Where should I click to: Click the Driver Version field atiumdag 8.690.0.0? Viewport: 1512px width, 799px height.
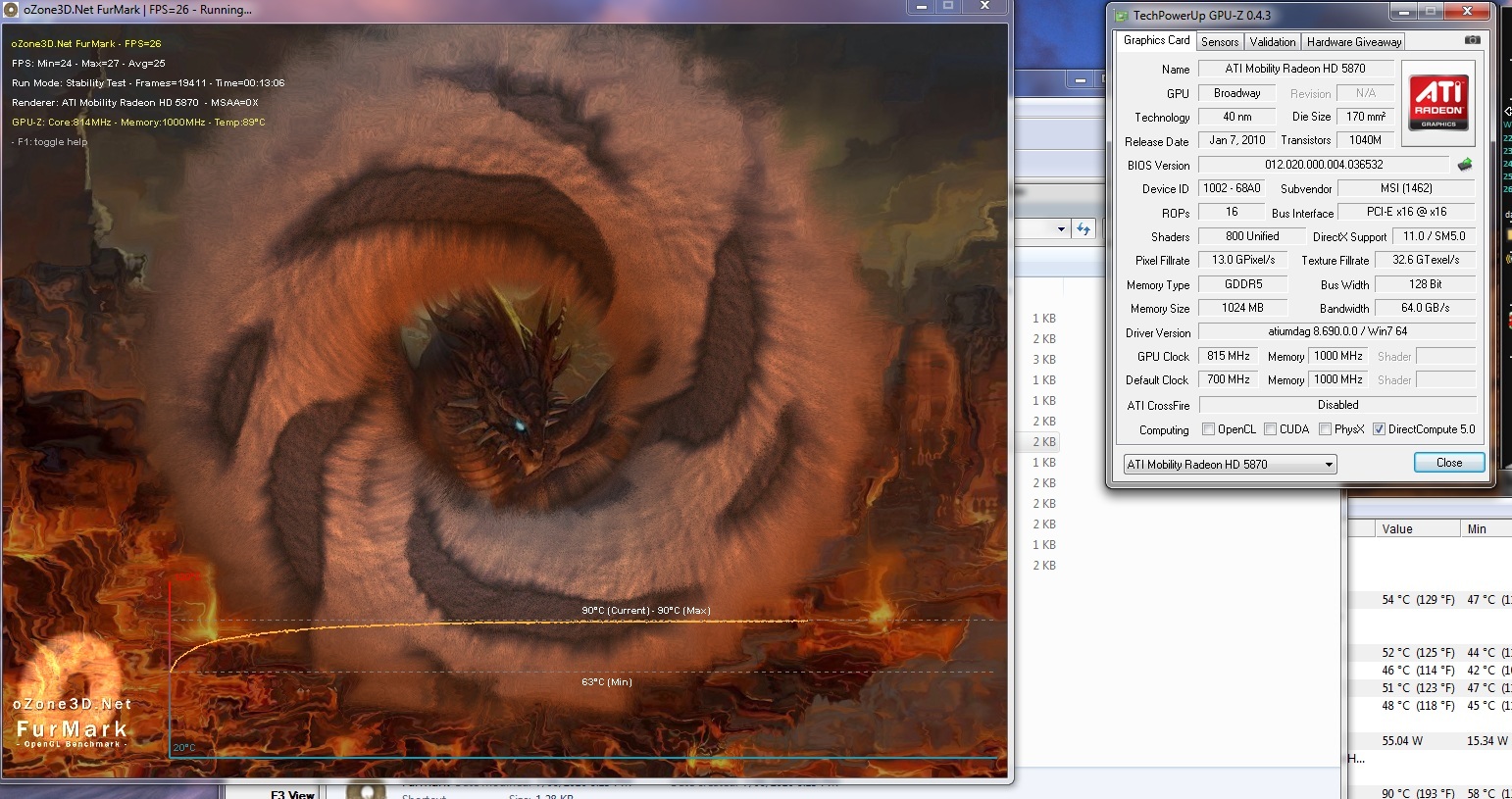1336,331
